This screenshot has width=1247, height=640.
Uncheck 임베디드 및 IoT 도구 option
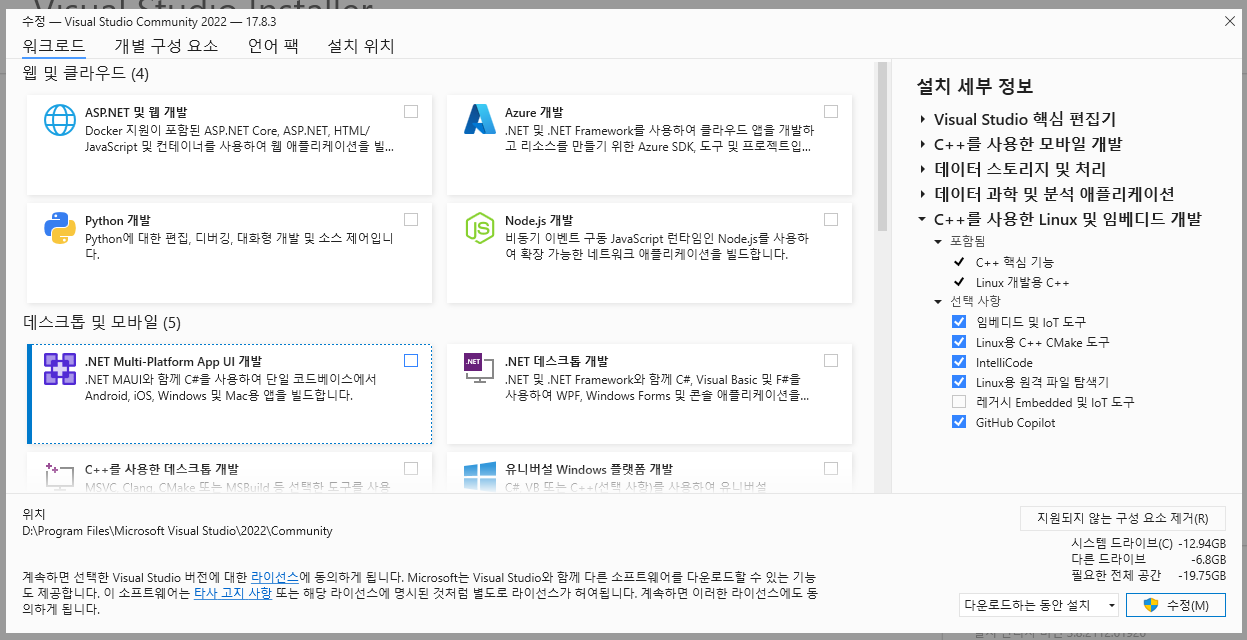pyautogui.click(x=959, y=322)
